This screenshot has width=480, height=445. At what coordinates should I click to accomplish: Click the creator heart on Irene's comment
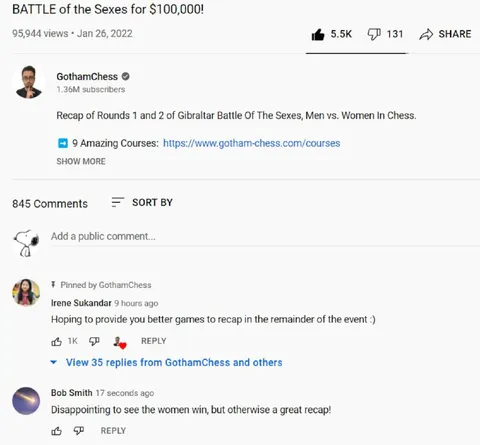click(120, 343)
